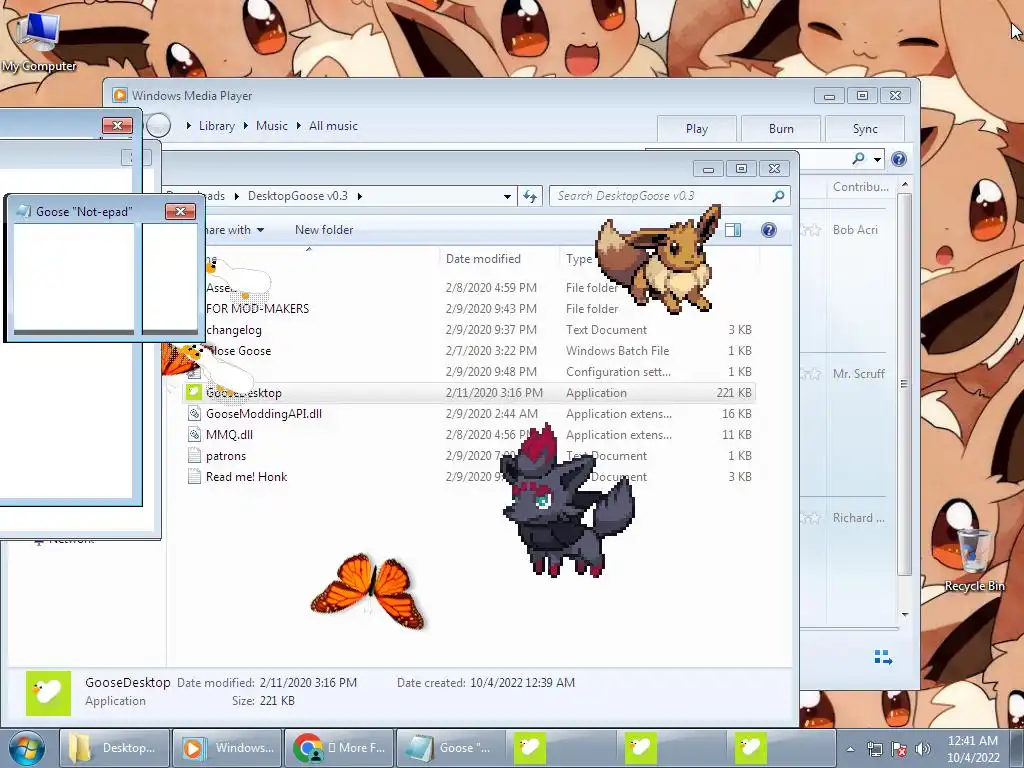The image size is (1024, 768).
Task: Click Richard ... artist entry
Action: 858,518
